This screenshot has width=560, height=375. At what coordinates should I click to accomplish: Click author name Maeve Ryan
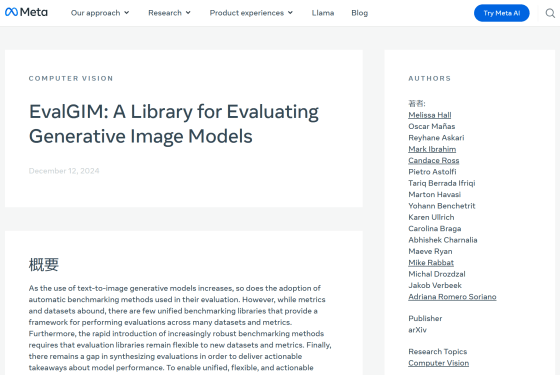tap(430, 251)
